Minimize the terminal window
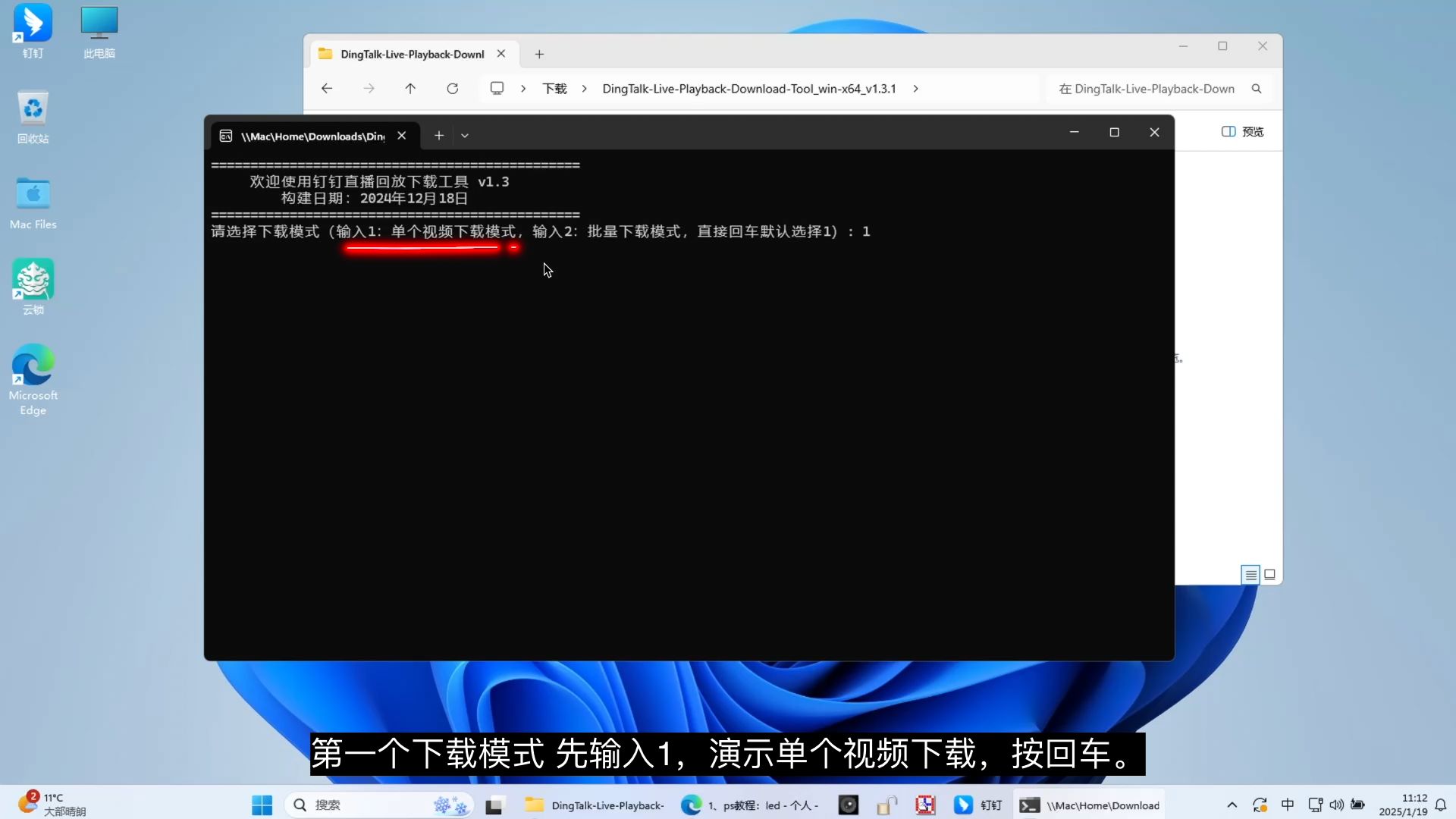Screen dimensions: 1456x819 [x=1074, y=132]
